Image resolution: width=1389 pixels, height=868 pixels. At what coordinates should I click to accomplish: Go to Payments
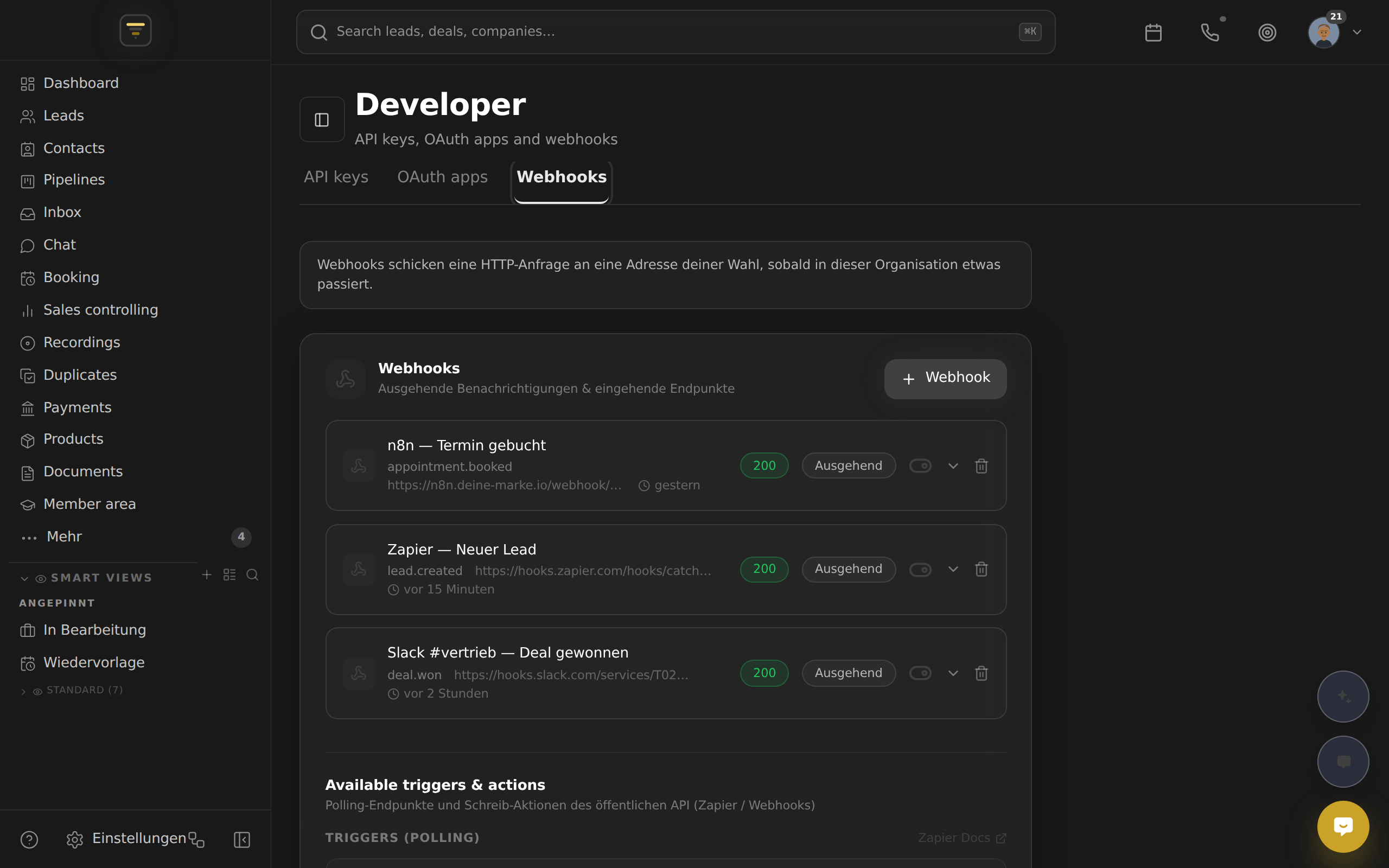pos(136,407)
